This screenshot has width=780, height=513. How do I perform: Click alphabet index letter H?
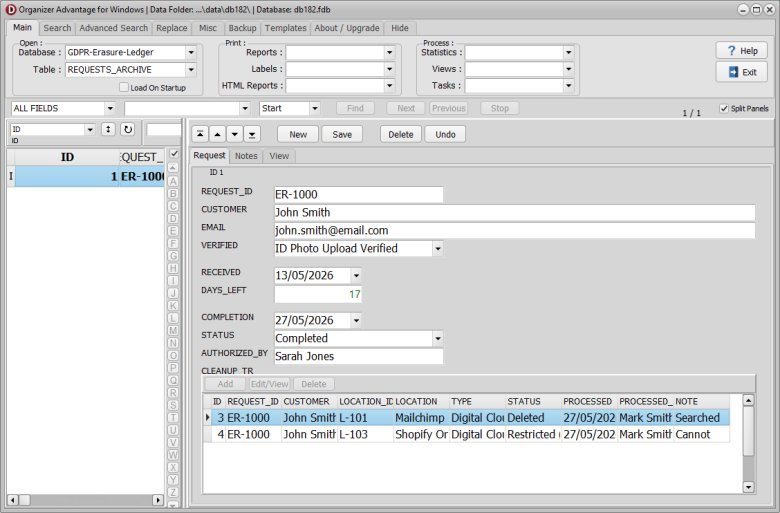click(173, 268)
